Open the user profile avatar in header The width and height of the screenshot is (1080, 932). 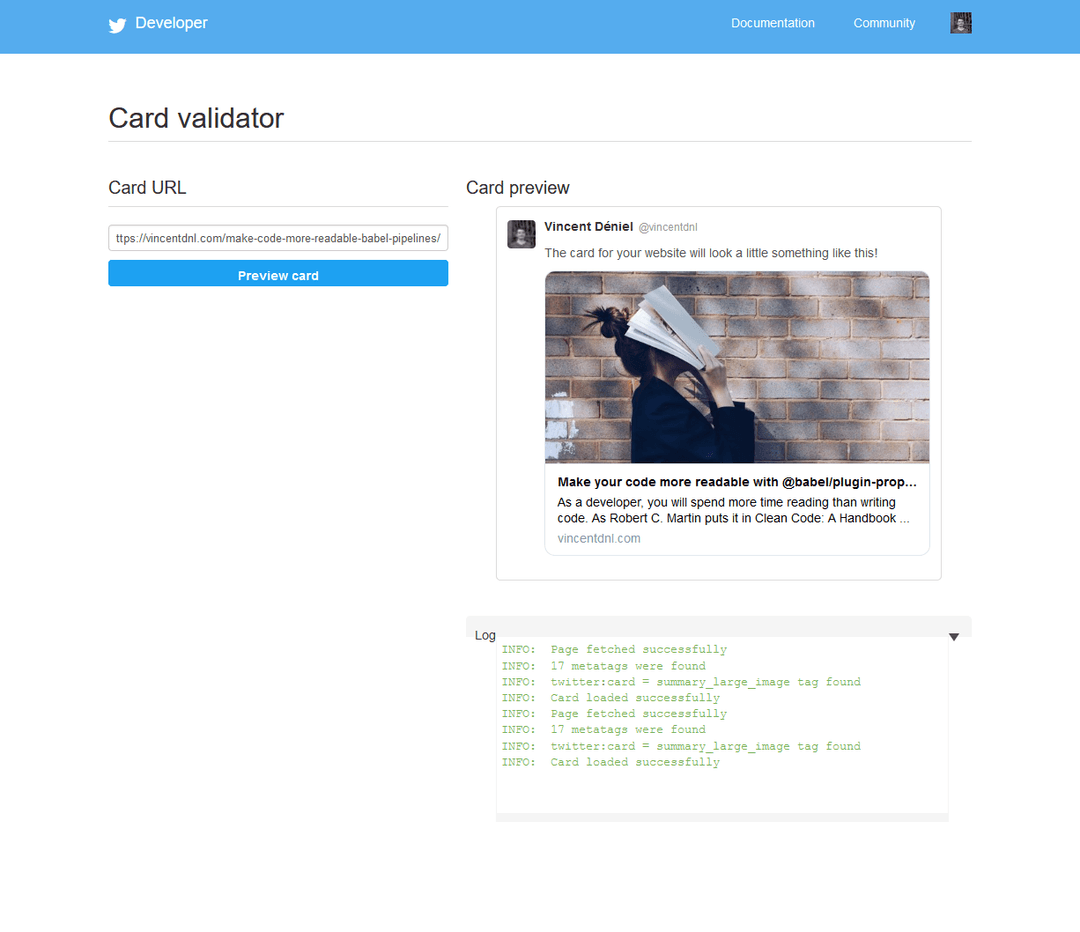[x=961, y=23]
